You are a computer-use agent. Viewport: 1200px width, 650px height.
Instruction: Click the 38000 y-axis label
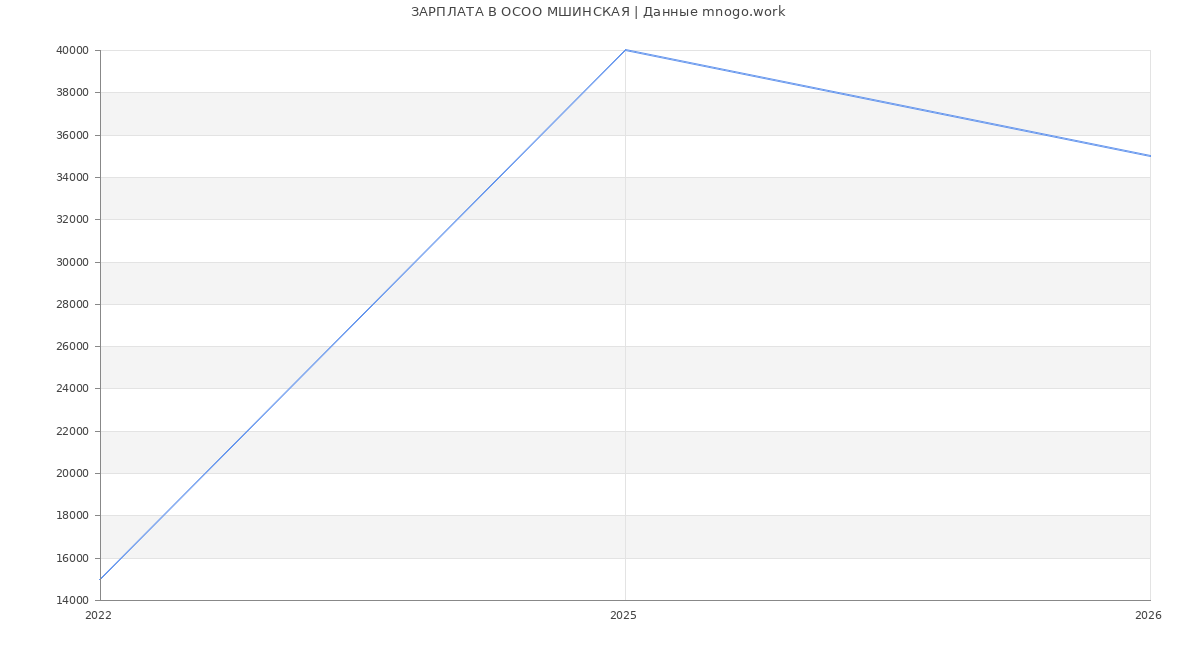coord(73,93)
